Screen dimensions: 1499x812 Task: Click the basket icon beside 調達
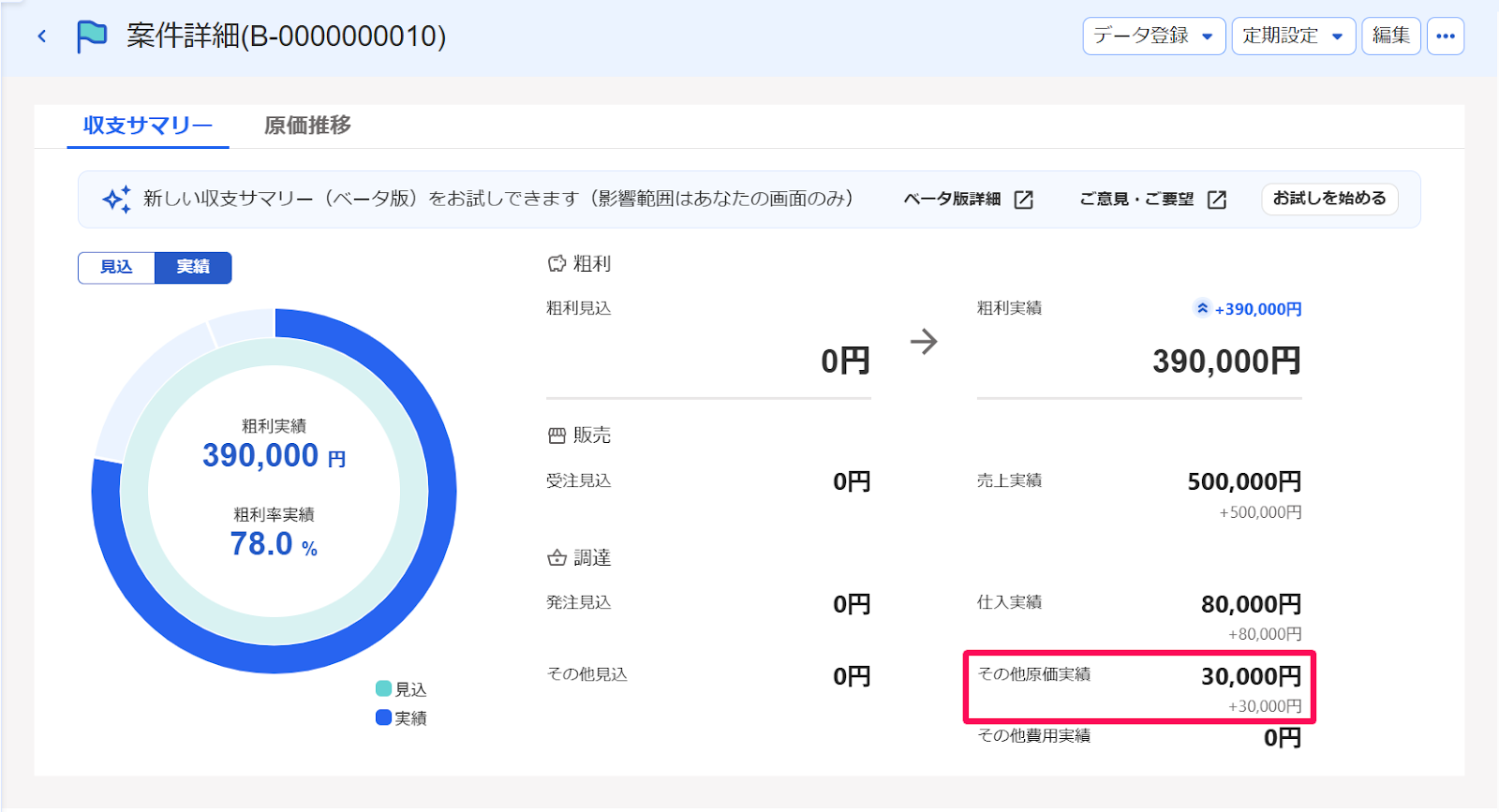point(557,558)
